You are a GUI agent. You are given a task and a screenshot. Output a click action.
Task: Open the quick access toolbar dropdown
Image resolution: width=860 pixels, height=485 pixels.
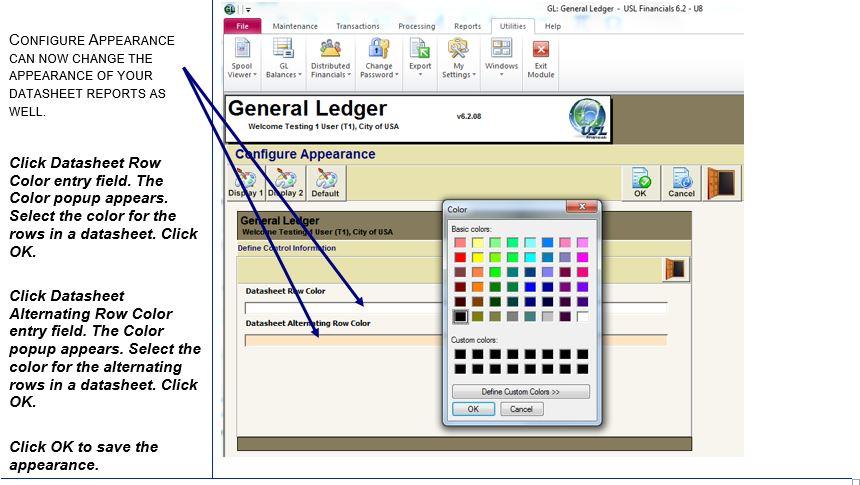[x=248, y=9]
